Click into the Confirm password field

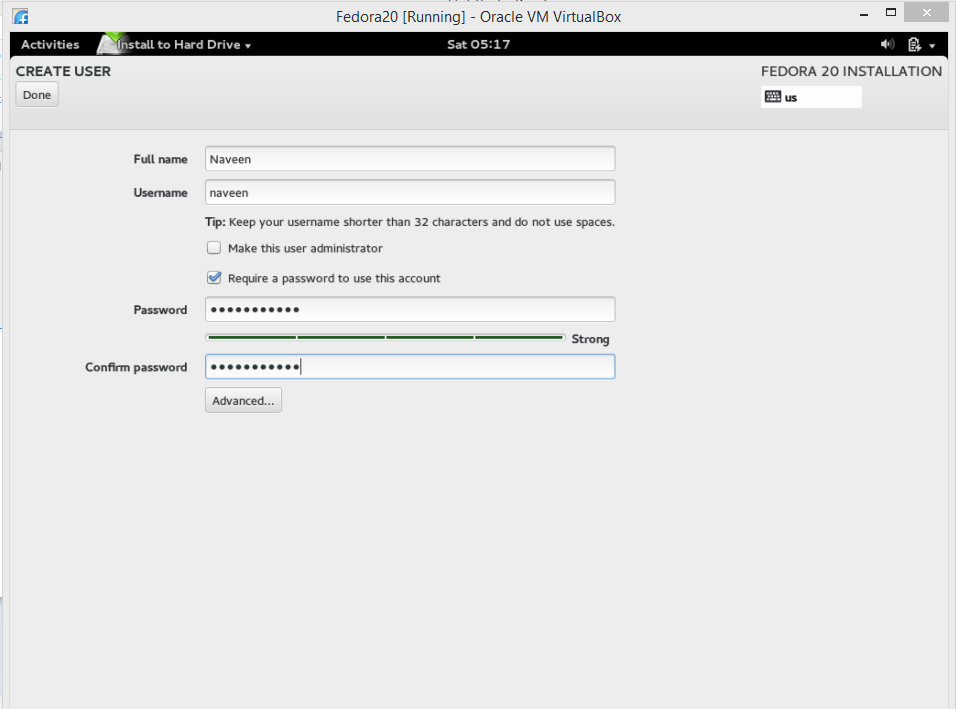(x=410, y=366)
